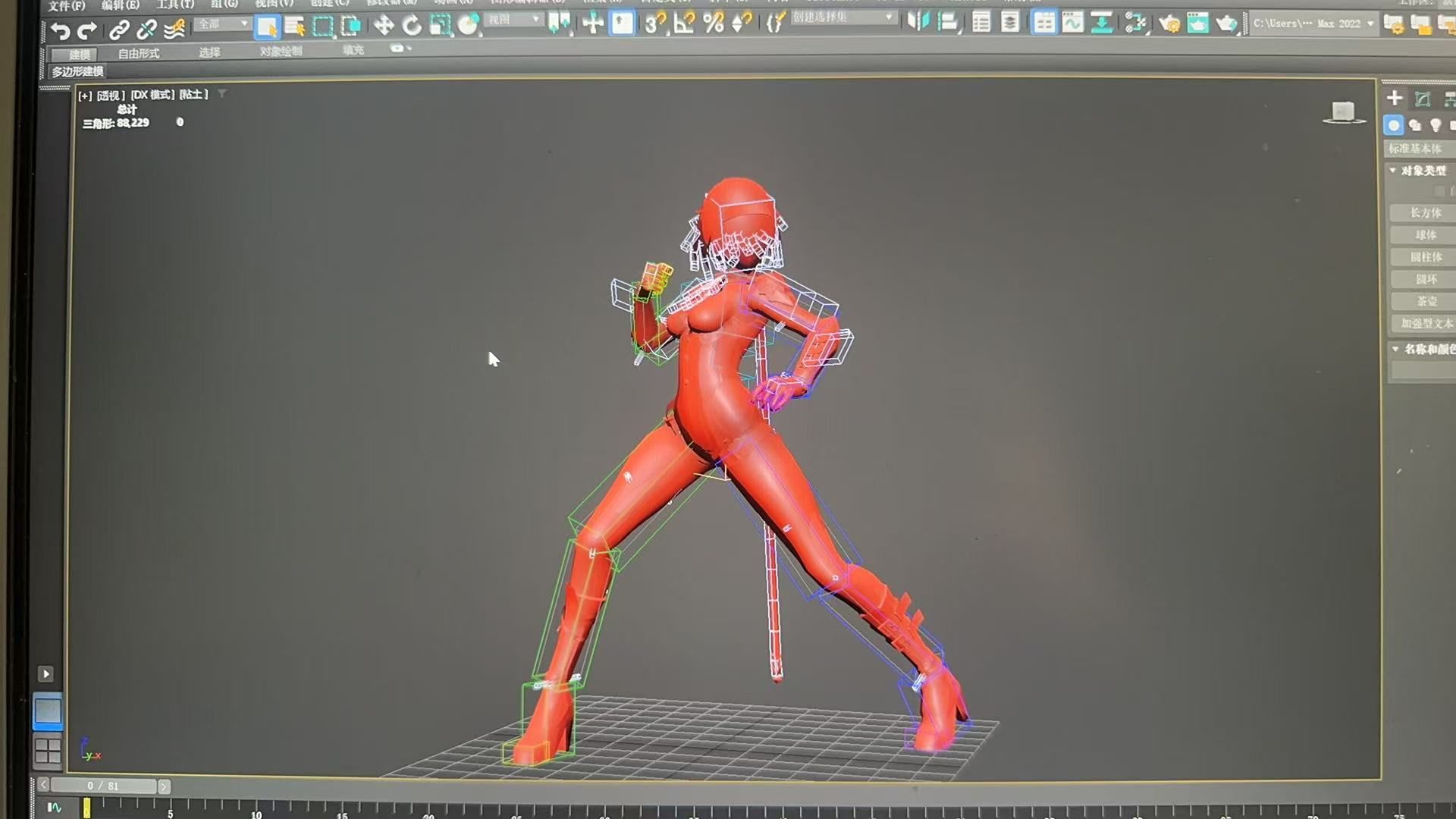Click the Undo arrow icon
This screenshot has width=1456, height=819.
pyautogui.click(x=60, y=30)
